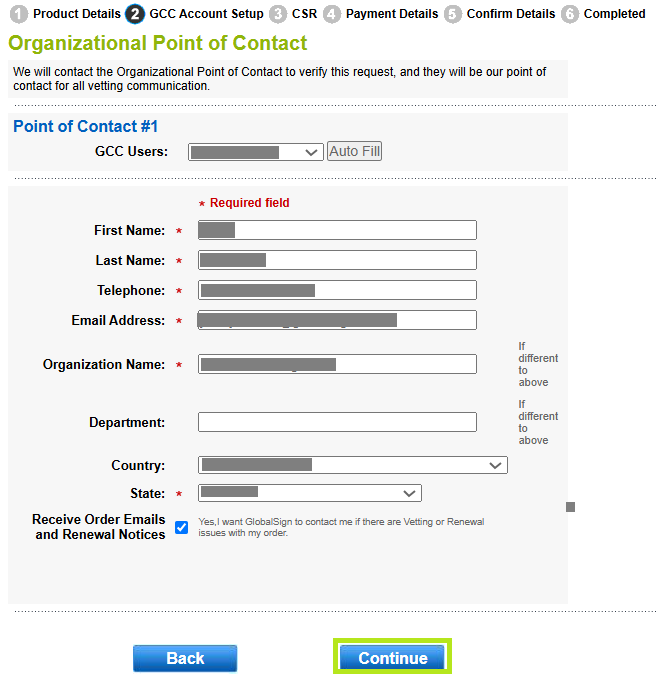Select the Payment Details step label
This screenshot has height=692, width=657.
click(392, 14)
